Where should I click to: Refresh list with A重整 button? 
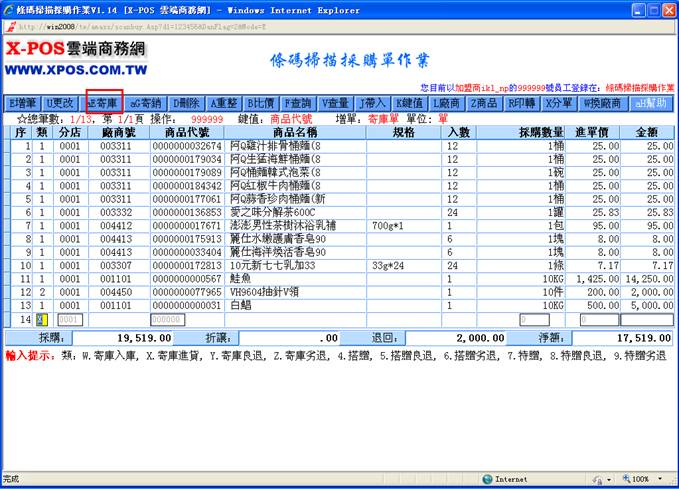pos(224,103)
